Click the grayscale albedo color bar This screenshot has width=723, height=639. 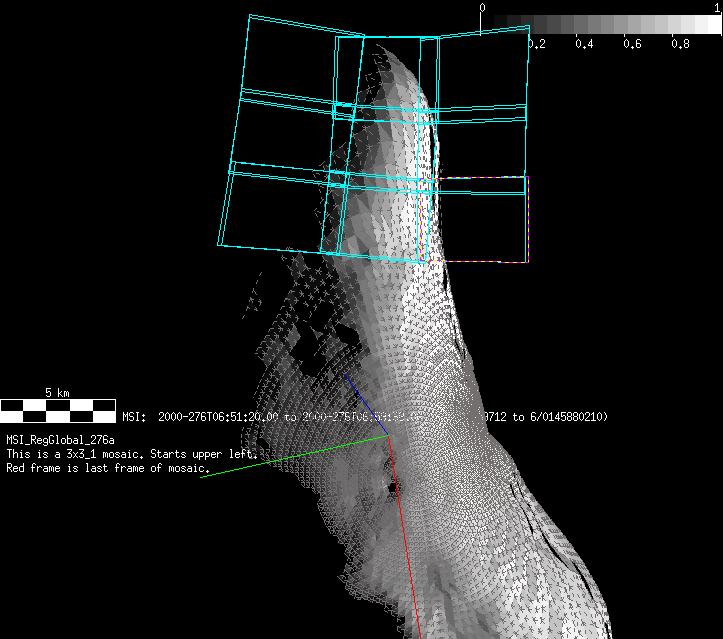coord(601,24)
